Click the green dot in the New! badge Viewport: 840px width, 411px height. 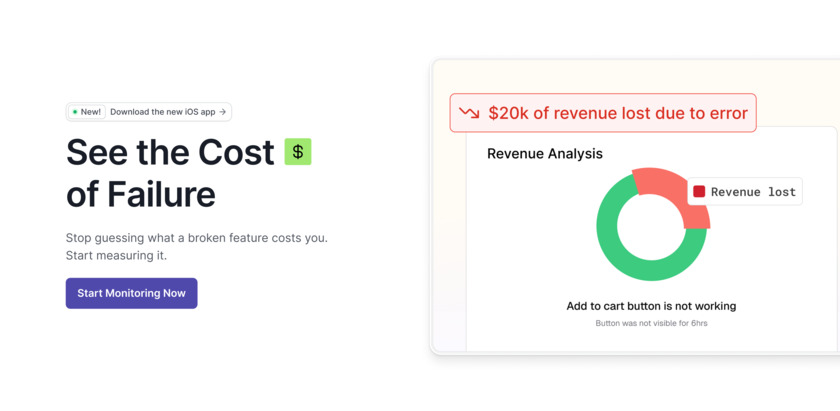pyautogui.click(x=75, y=112)
